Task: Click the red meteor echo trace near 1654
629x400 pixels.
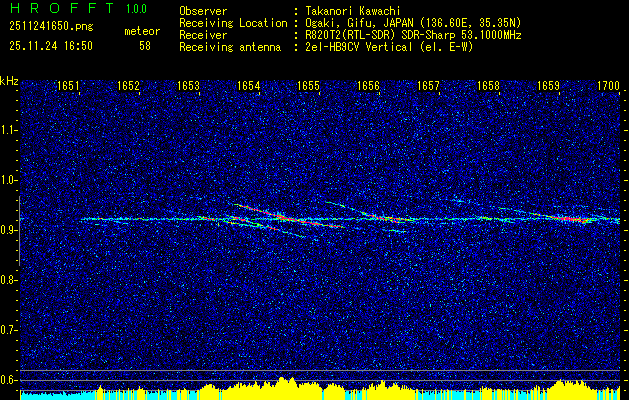Action: pos(289,217)
